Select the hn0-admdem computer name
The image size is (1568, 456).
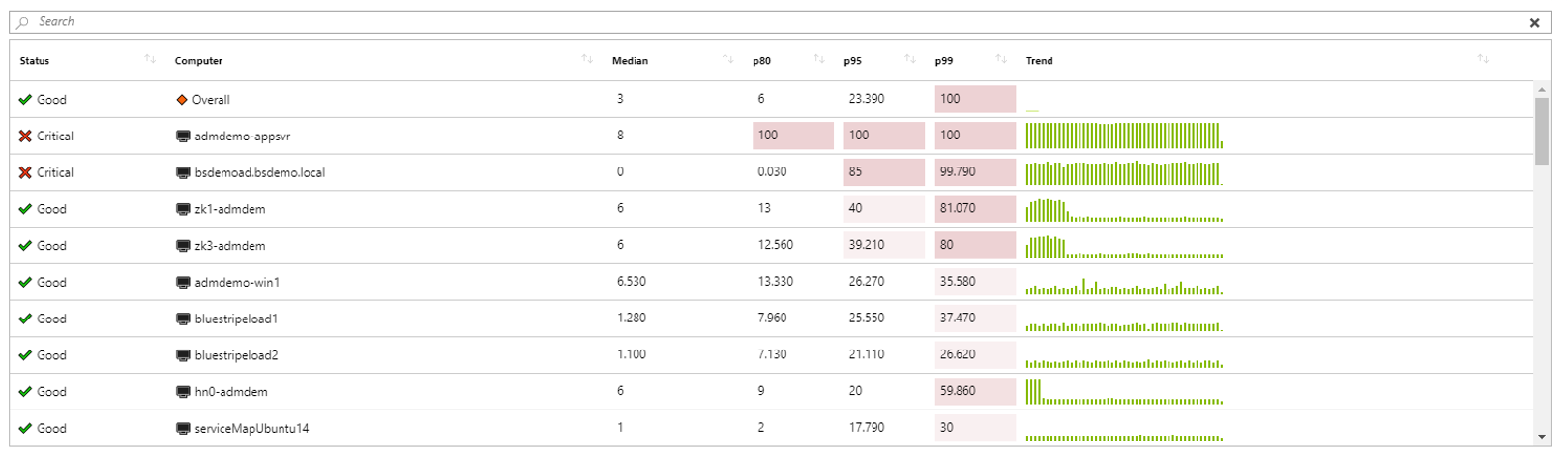pyautogui.click(x=231, y=392)
